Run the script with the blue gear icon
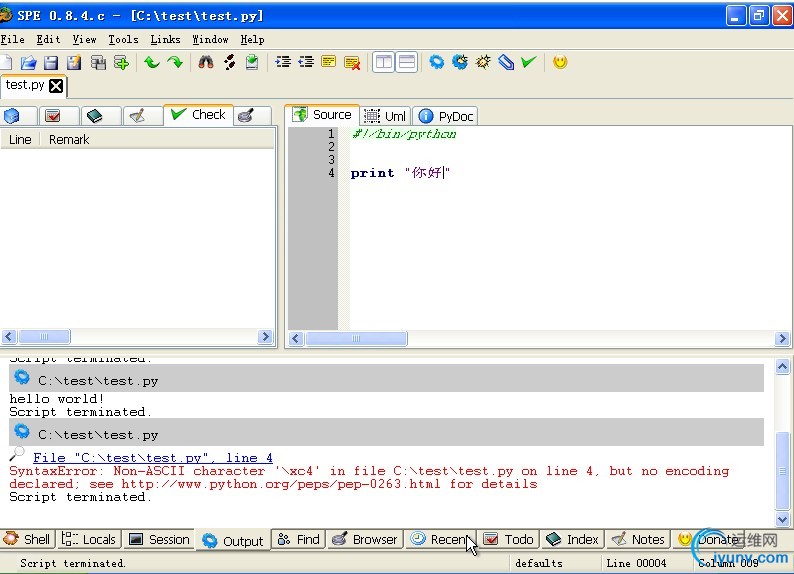Viewport: 794px width, 574px height. pyautogui.click(x=436, y=62)
